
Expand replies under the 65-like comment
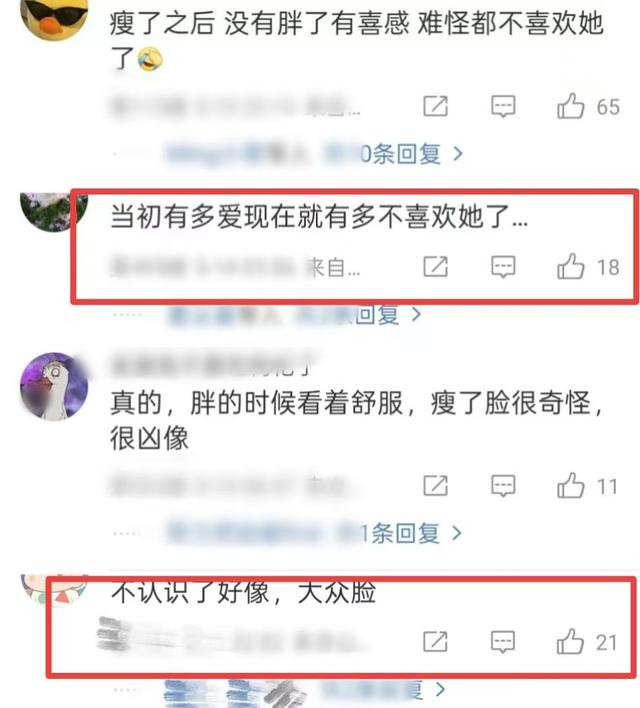315,154
